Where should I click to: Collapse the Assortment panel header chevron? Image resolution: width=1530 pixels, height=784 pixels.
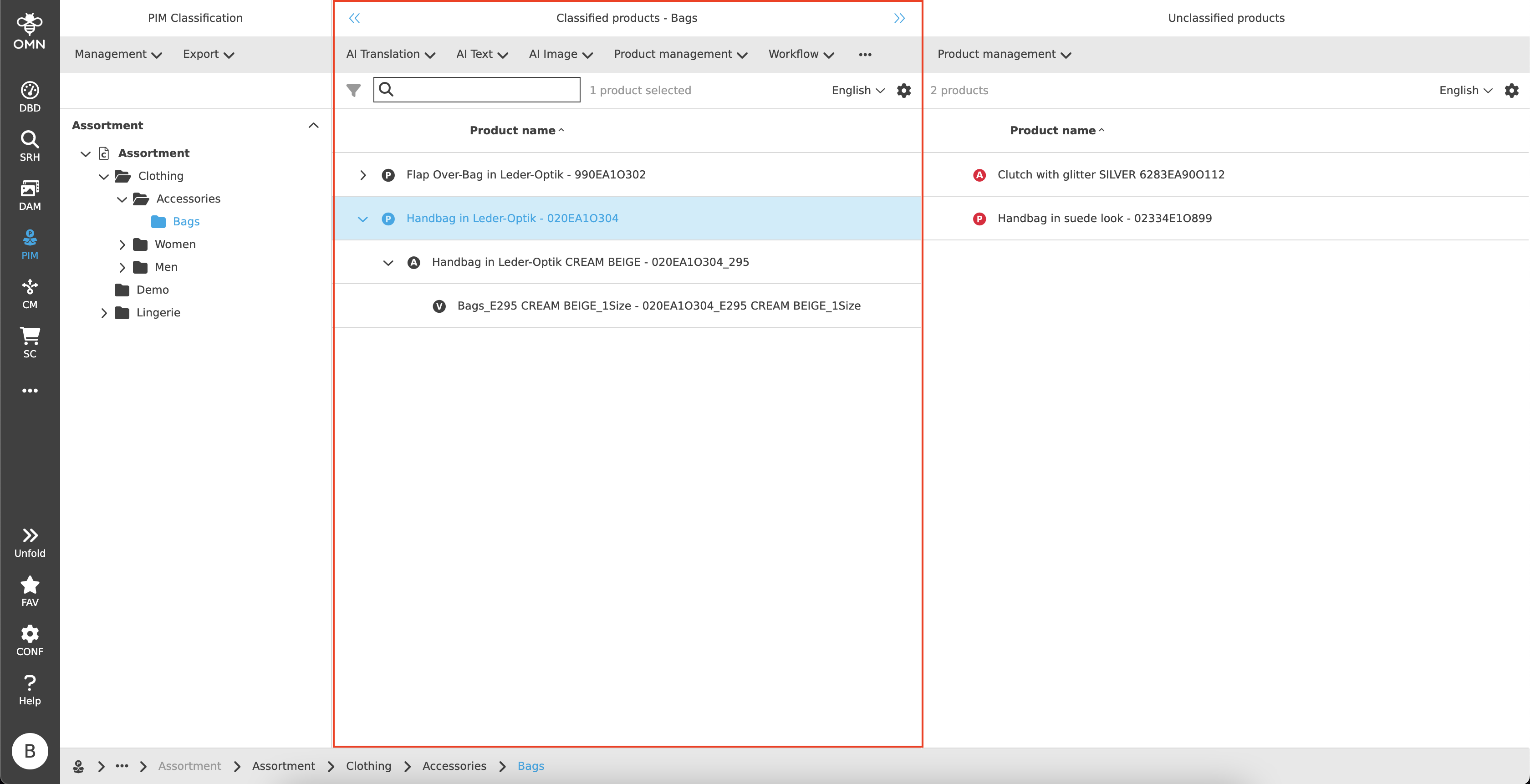(314, 125)
